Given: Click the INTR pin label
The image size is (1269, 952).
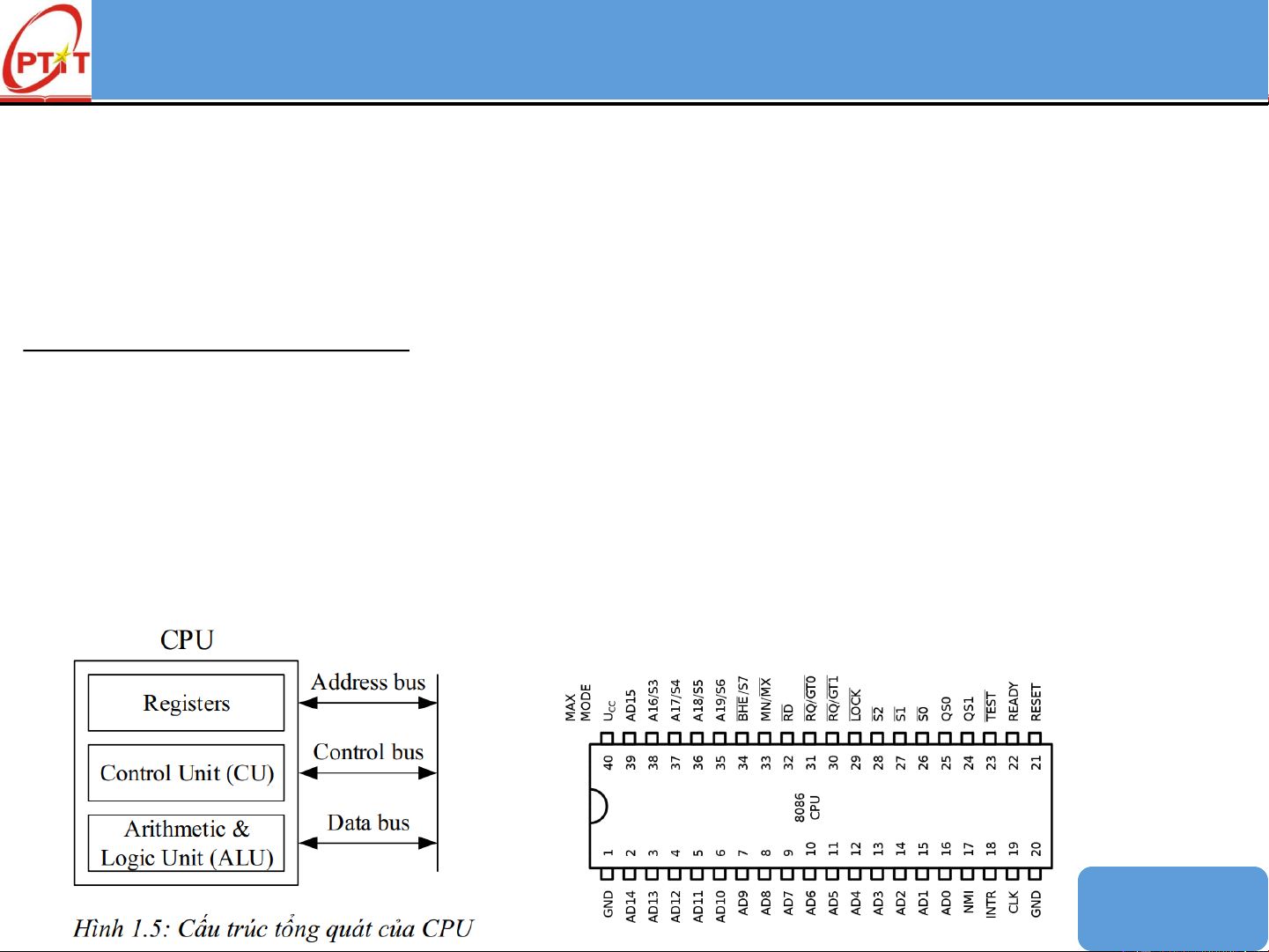Looking at the screenshot, I should pyautogui.click(x=991, y=904).
